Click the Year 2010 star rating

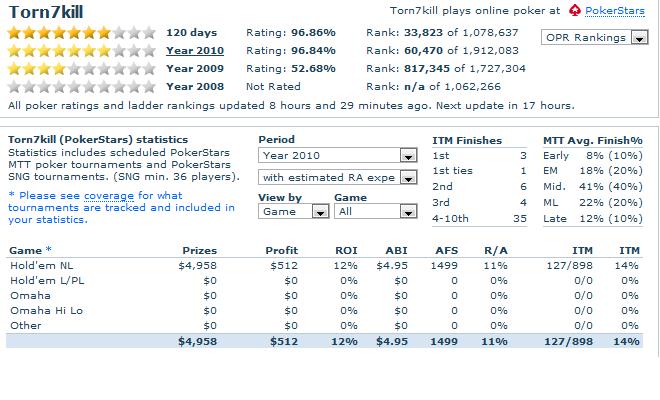pyautogui.click(x=80, y=50)
